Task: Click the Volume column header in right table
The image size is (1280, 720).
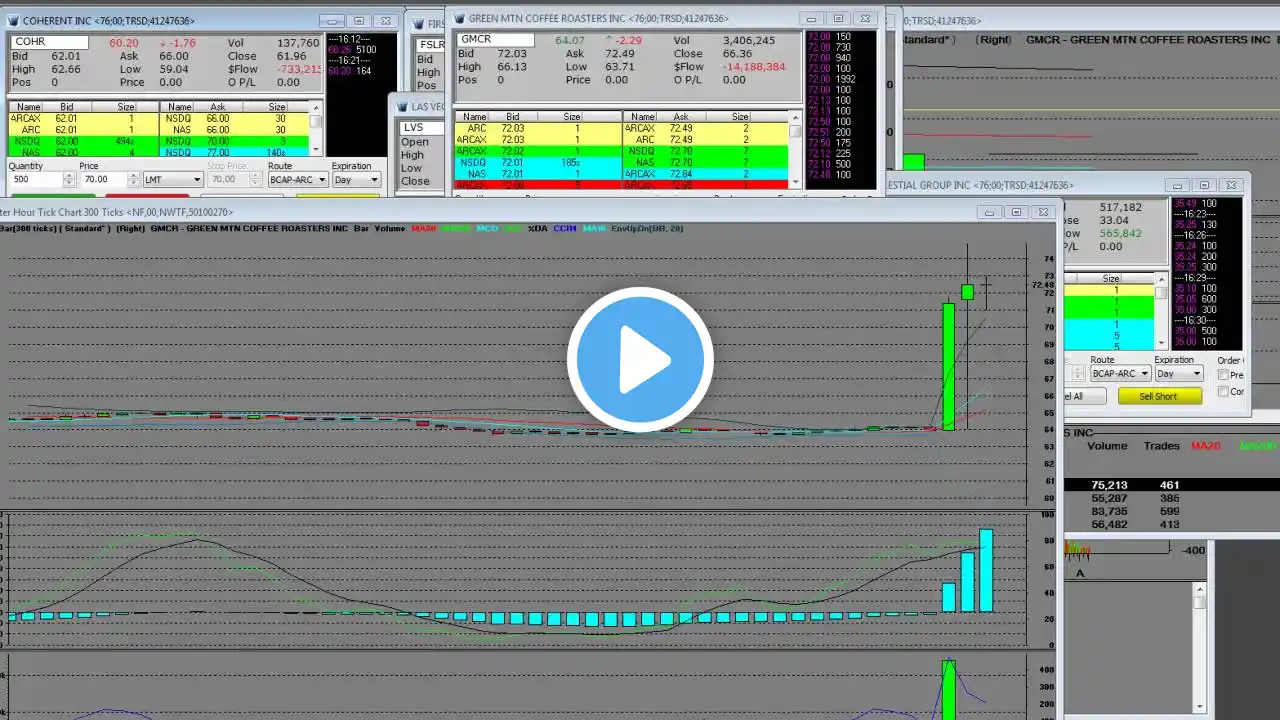Action: point(1107,446)
